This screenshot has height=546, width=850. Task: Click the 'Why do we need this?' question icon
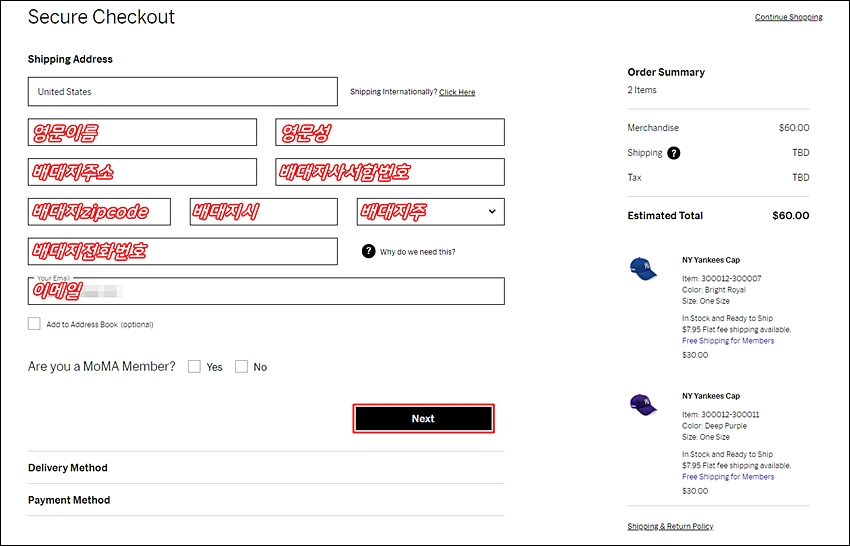[368, 251]
